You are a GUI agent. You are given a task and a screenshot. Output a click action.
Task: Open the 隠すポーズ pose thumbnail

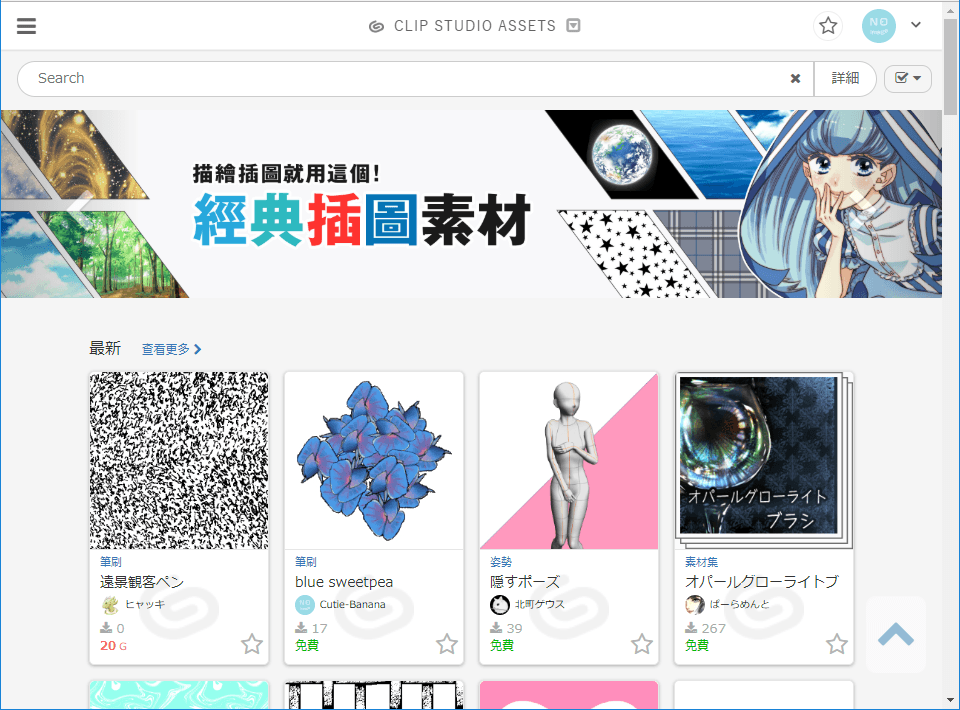click(x=569, y=460)
